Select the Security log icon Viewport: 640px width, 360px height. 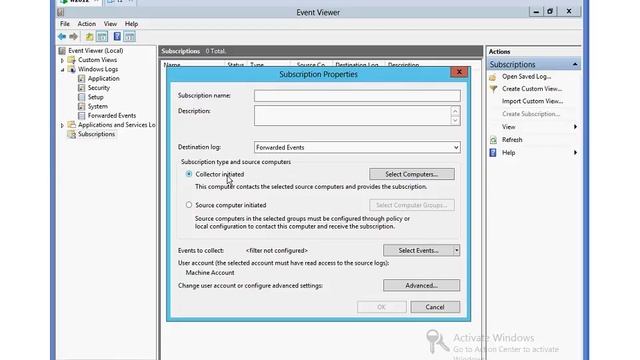coord(82,88)
